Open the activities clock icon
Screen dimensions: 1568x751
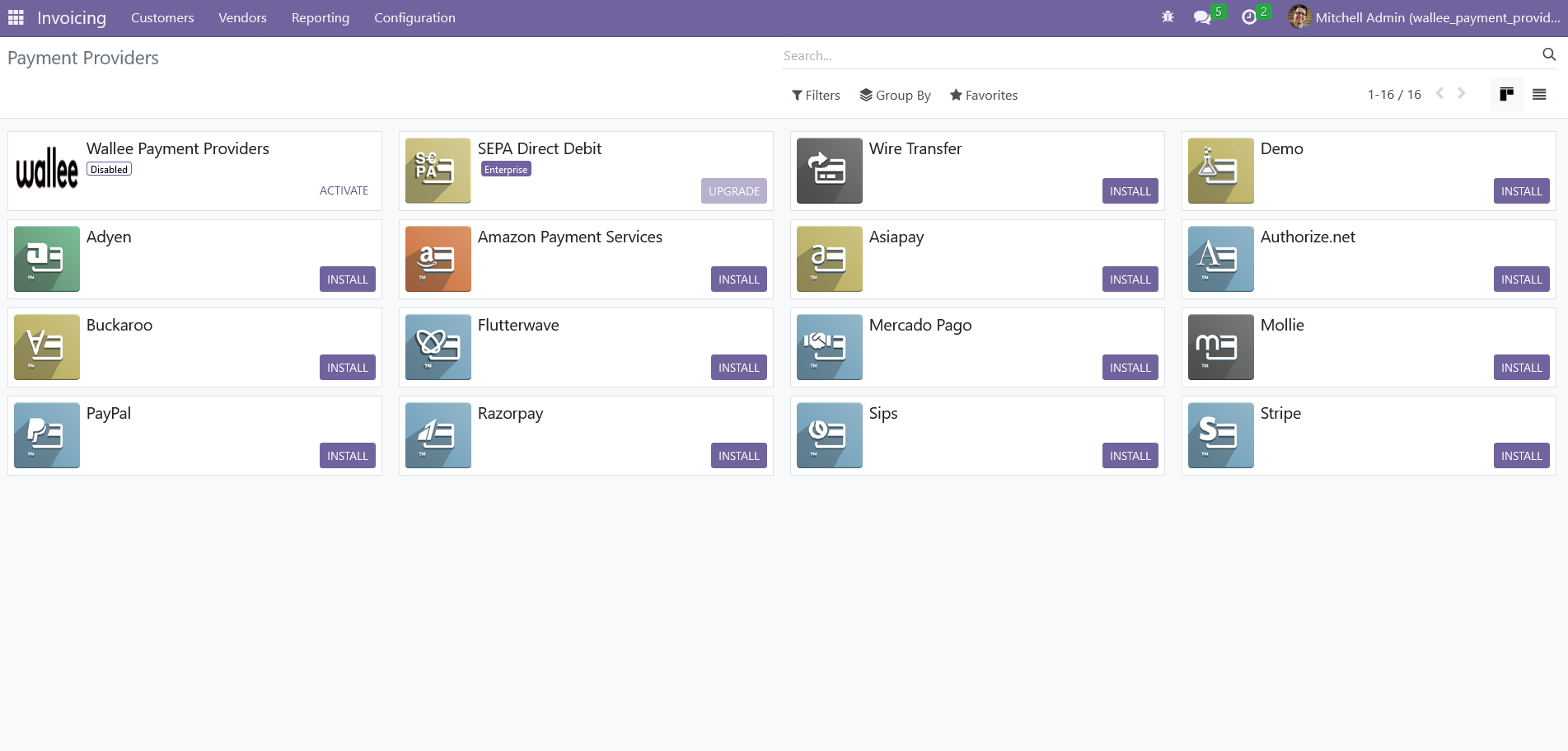click(1249, 17)
